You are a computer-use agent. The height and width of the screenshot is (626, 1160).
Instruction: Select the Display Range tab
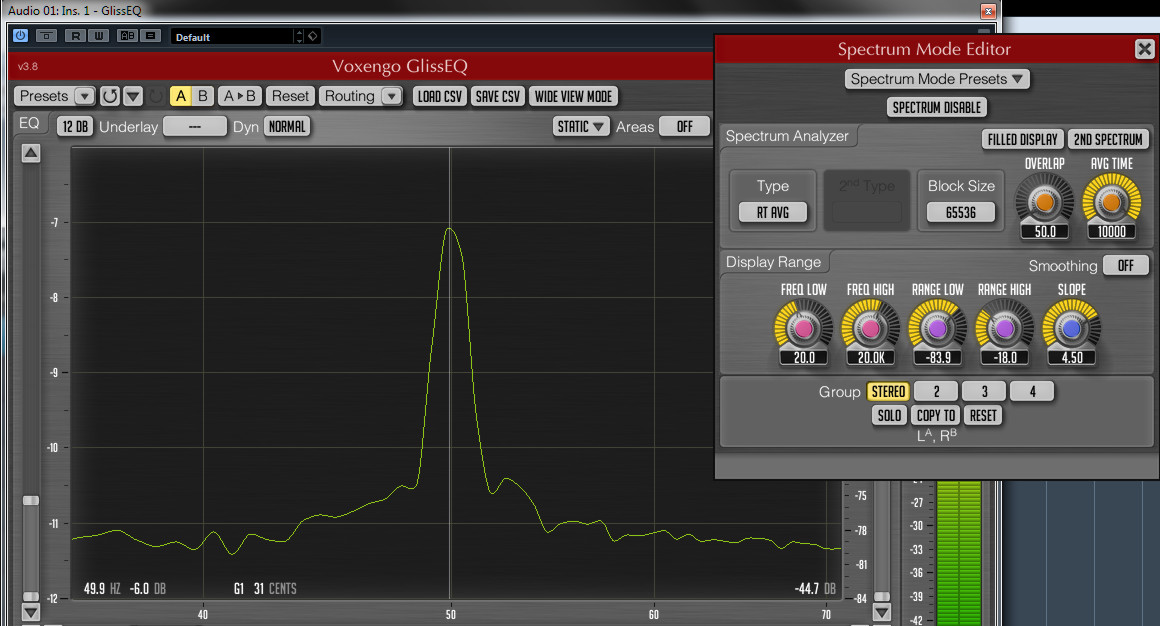(773, 262)
